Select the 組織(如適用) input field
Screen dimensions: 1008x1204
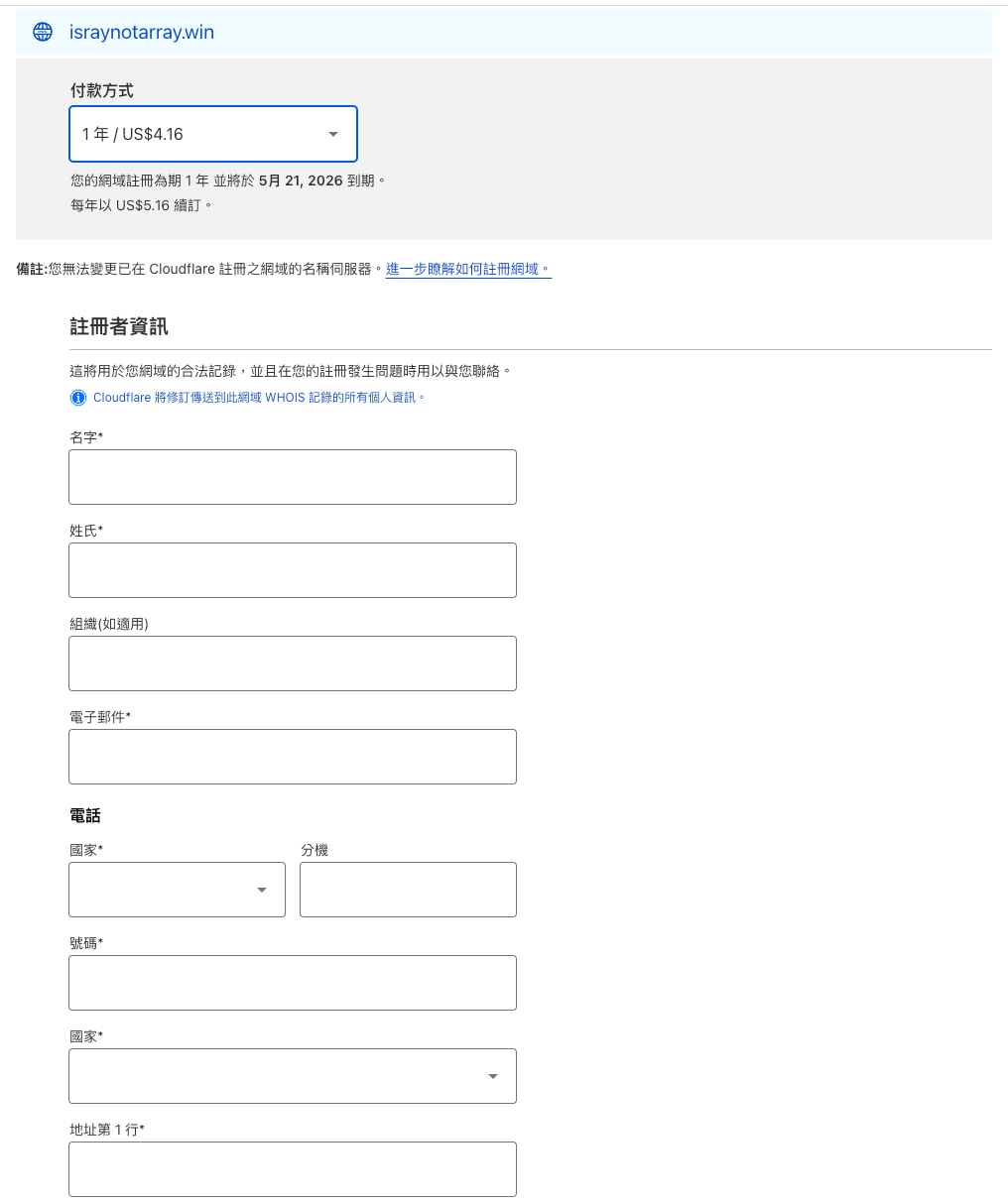(x=293, y=663)
